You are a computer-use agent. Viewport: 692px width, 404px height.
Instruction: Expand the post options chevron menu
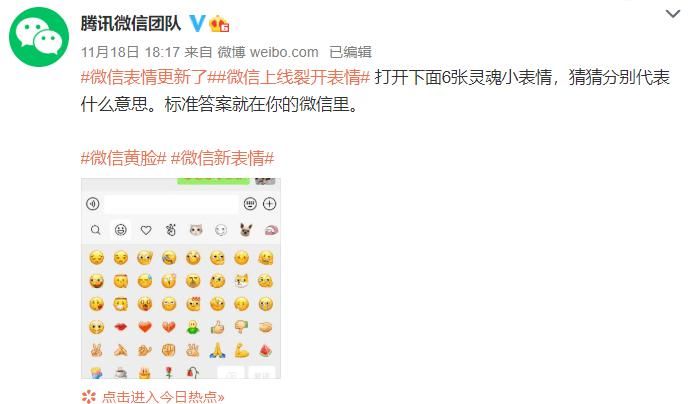click(x=673, y=14)
